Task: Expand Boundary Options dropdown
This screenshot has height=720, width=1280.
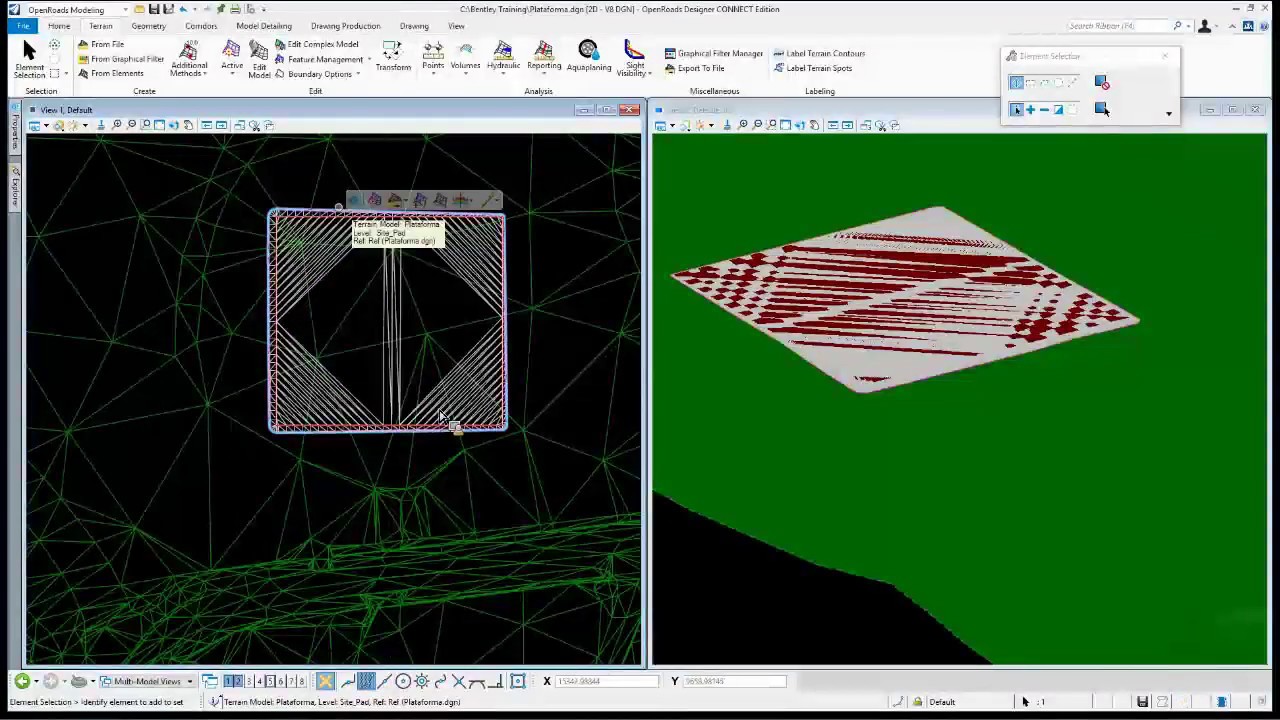Action: click(x=317, y=74)
